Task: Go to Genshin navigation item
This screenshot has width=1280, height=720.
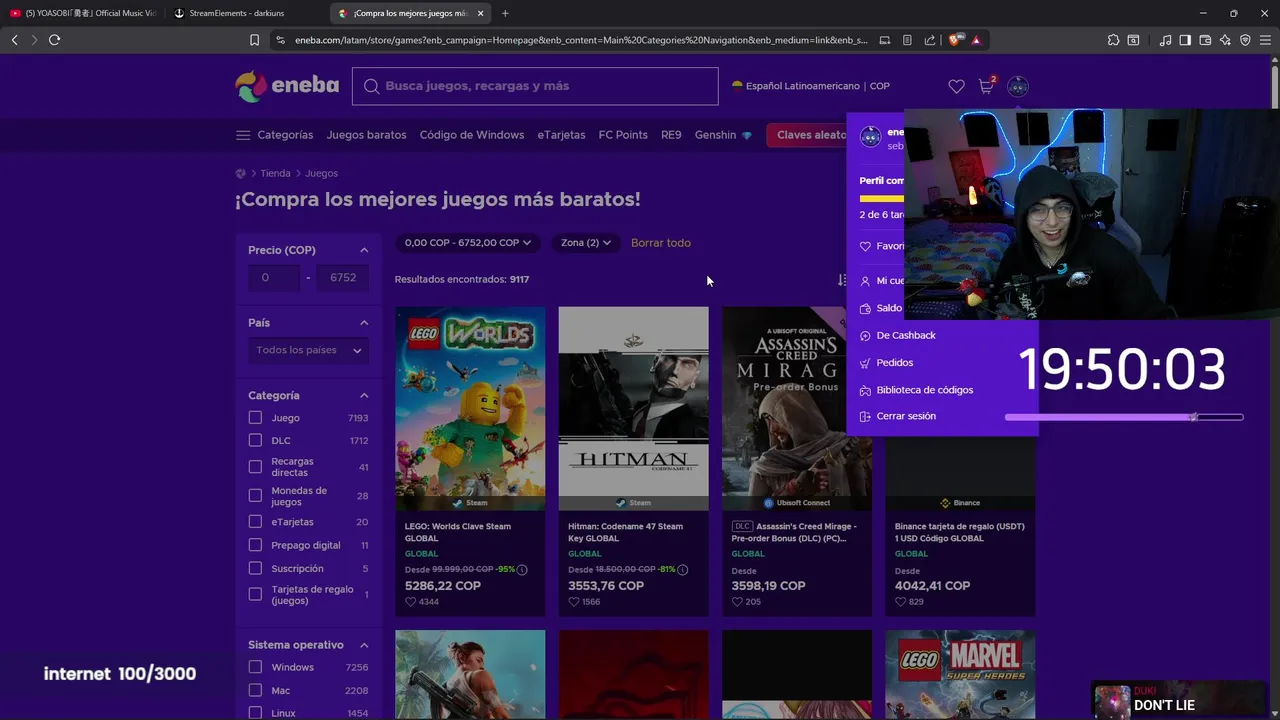Action: 723,135
